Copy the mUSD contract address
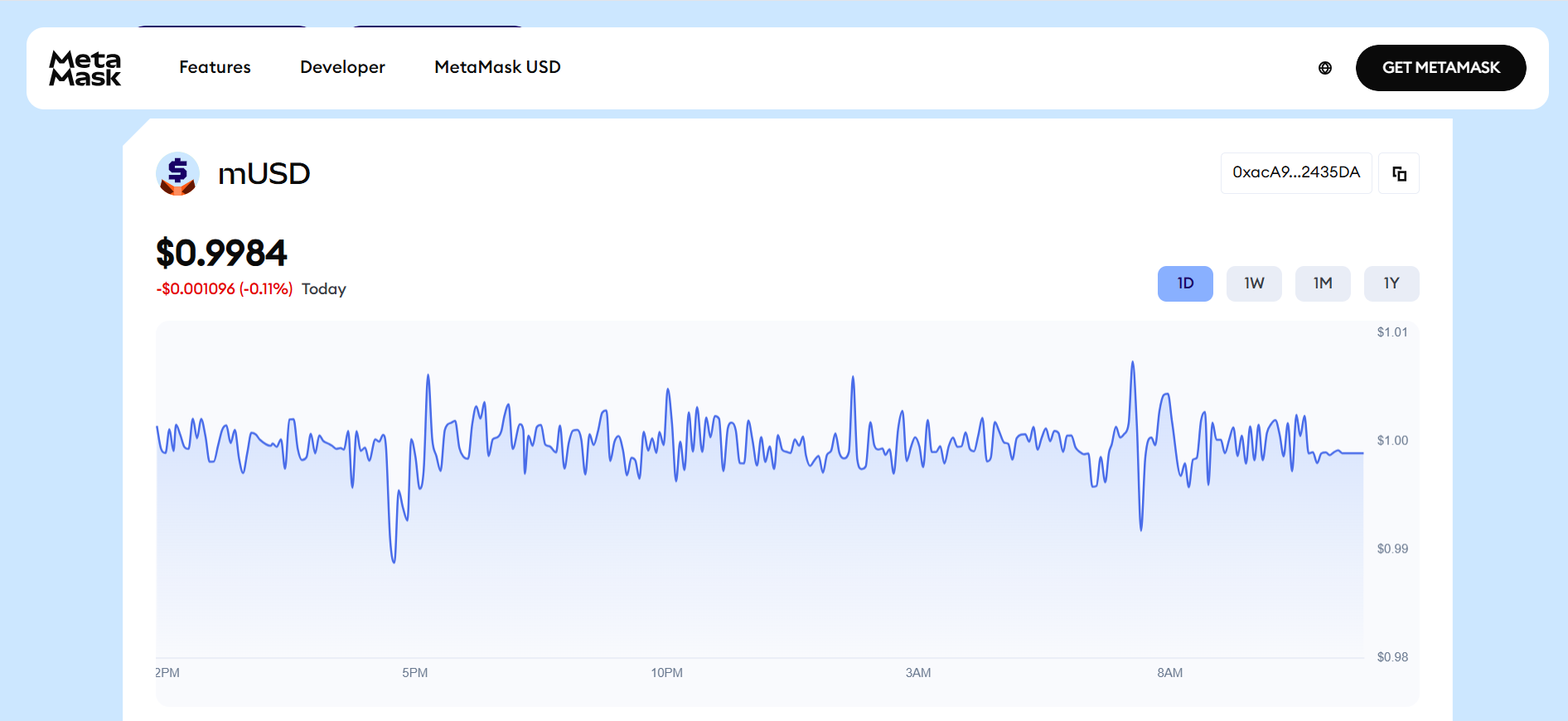 pos(1399,173)
